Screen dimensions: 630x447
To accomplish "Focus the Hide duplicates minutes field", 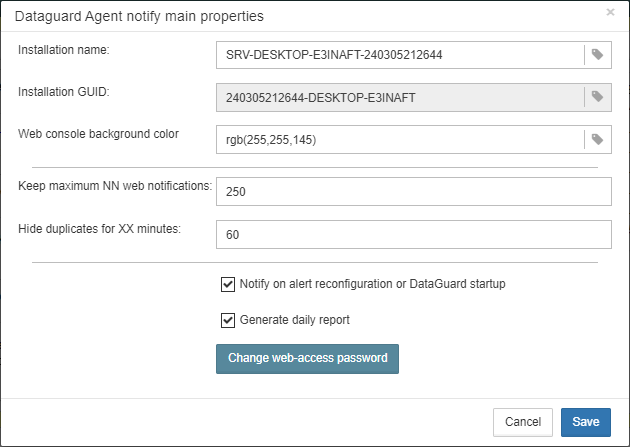I will click(414, 234).
